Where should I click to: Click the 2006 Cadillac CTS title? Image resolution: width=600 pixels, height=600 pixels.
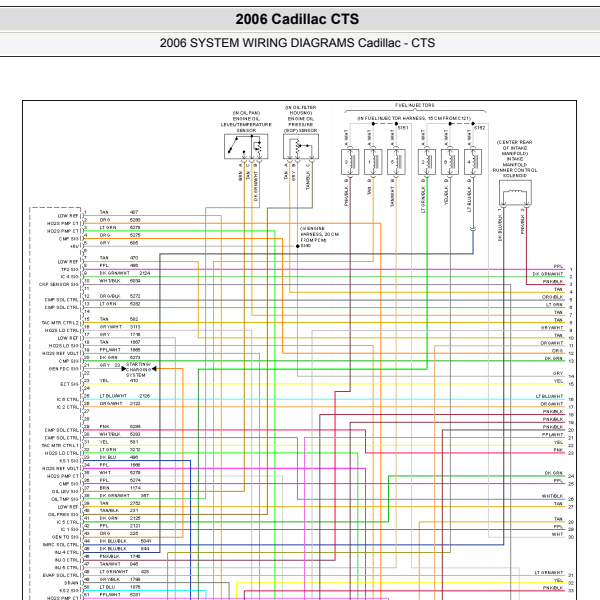(297, 19)
